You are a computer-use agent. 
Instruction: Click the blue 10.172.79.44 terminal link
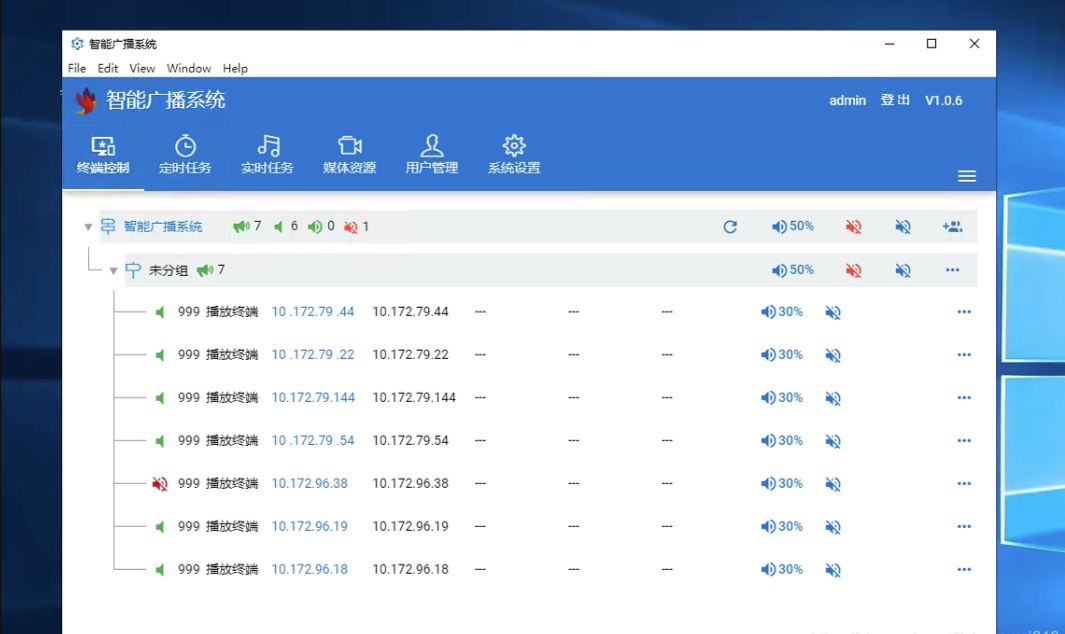[x=312, y=312]
